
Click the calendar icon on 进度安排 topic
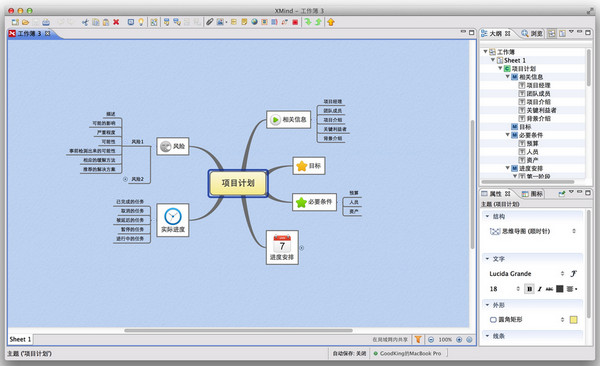(x=282, y=243)
